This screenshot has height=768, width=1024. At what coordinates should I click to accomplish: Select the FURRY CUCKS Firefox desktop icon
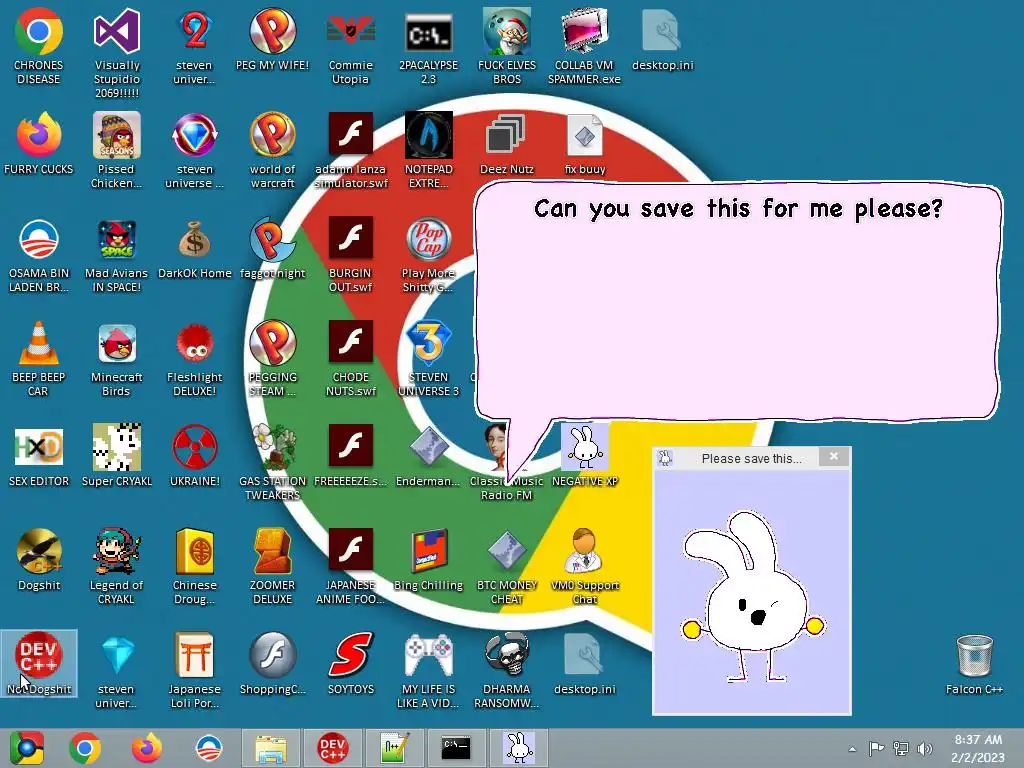[x=39, y=135]
